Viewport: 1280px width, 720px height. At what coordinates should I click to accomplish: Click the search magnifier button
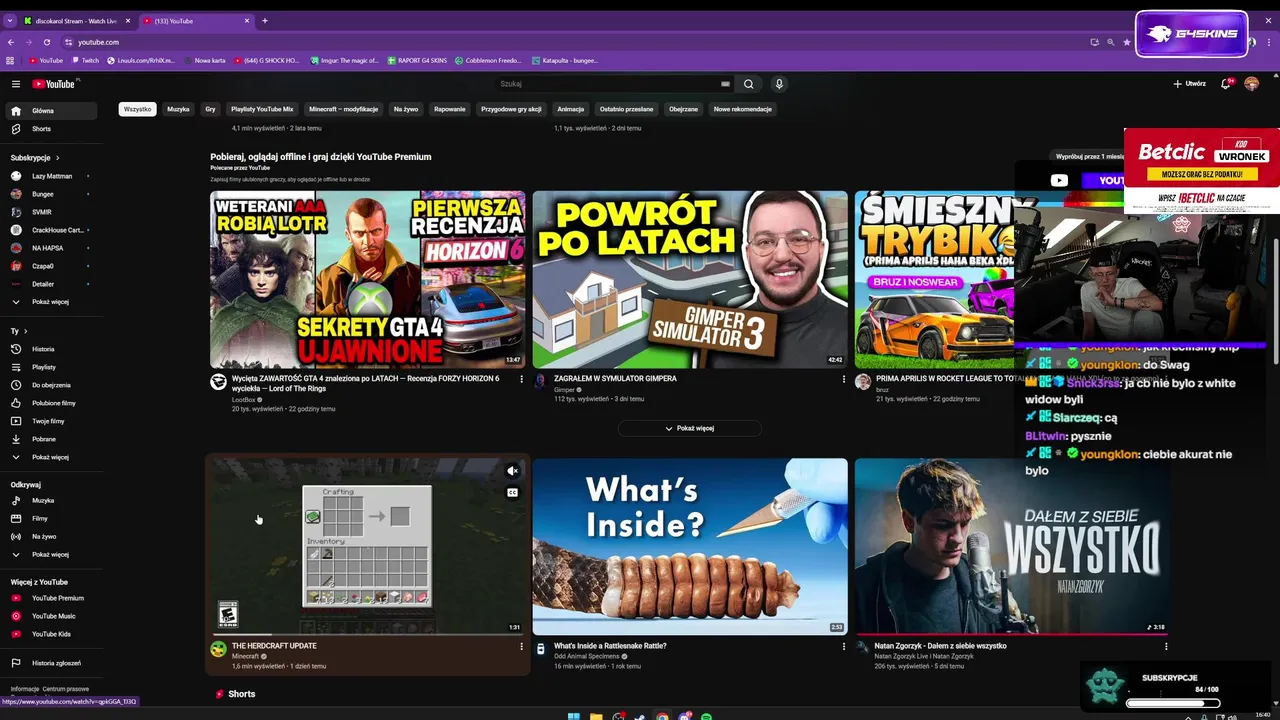(748, 84)
